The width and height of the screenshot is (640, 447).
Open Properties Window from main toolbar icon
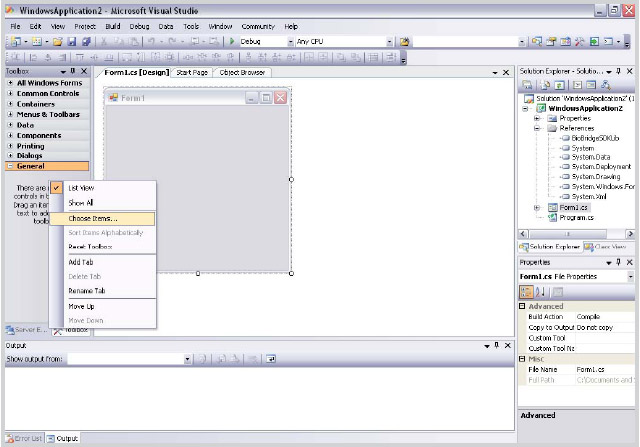tap(551, 42)
